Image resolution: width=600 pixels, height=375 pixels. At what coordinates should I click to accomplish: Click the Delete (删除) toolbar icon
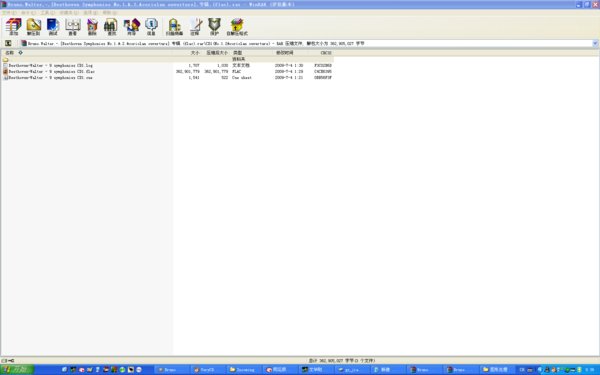point(92,26)
